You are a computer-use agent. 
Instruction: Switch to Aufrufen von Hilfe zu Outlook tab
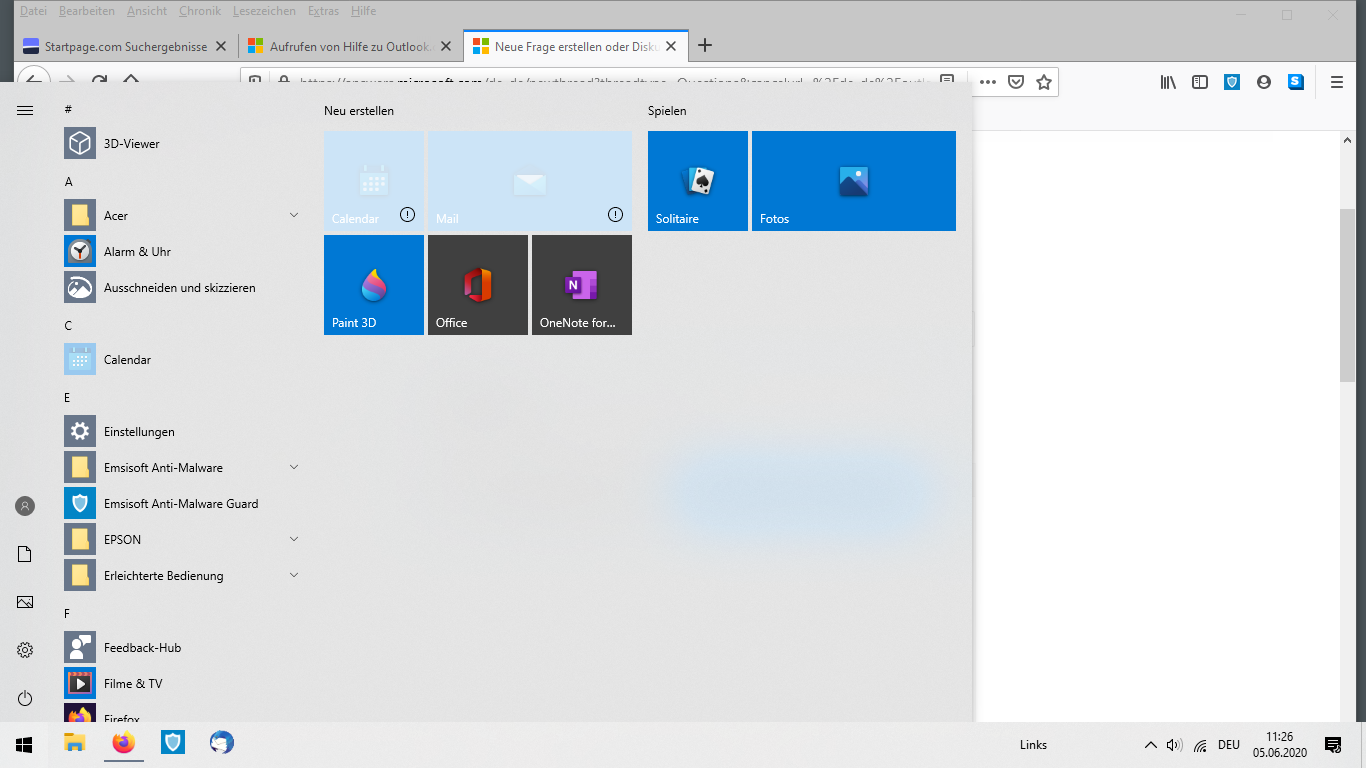350,46
